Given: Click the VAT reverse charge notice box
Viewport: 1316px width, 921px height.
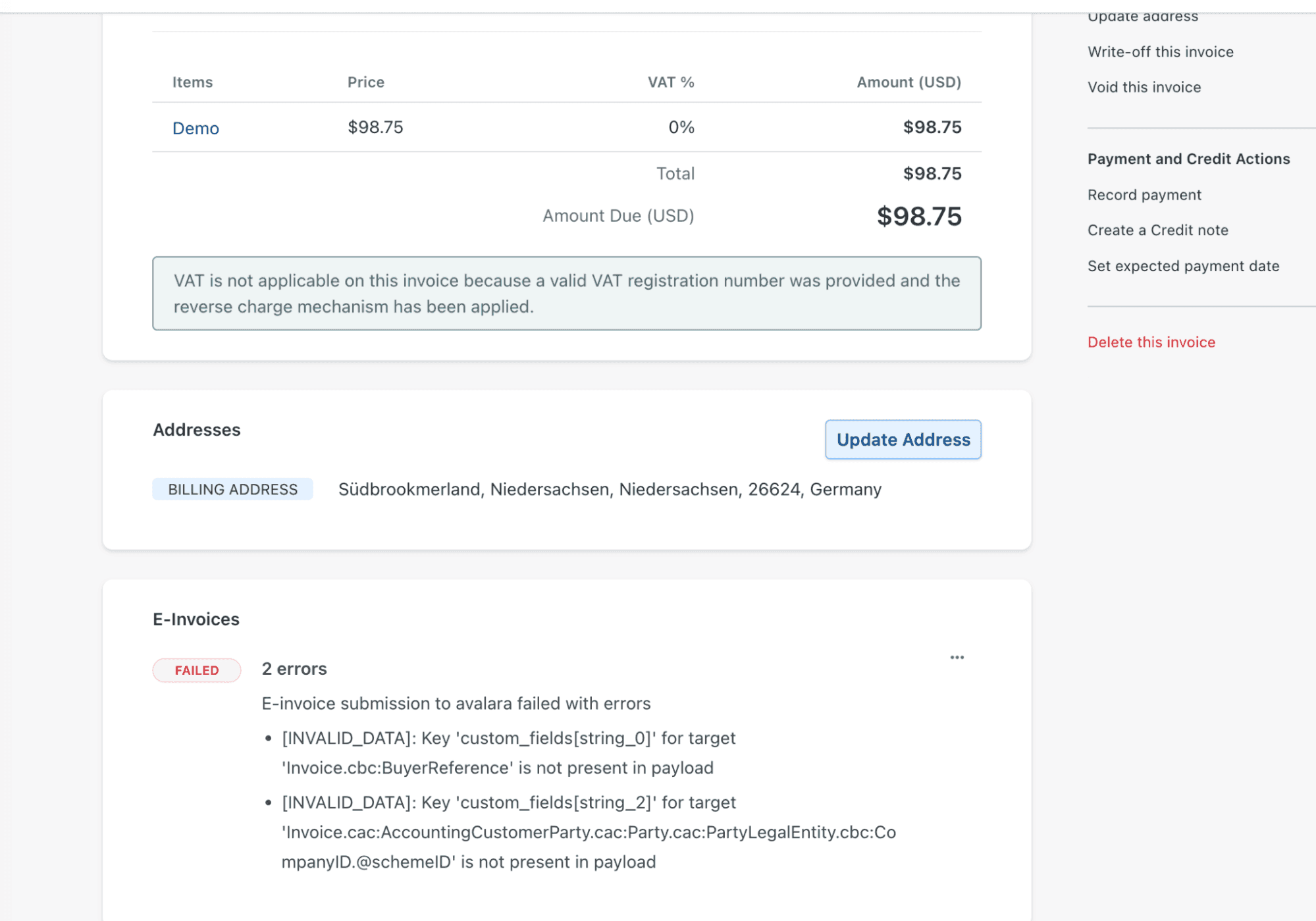Looking at the screenshot, I should point(566,294).
